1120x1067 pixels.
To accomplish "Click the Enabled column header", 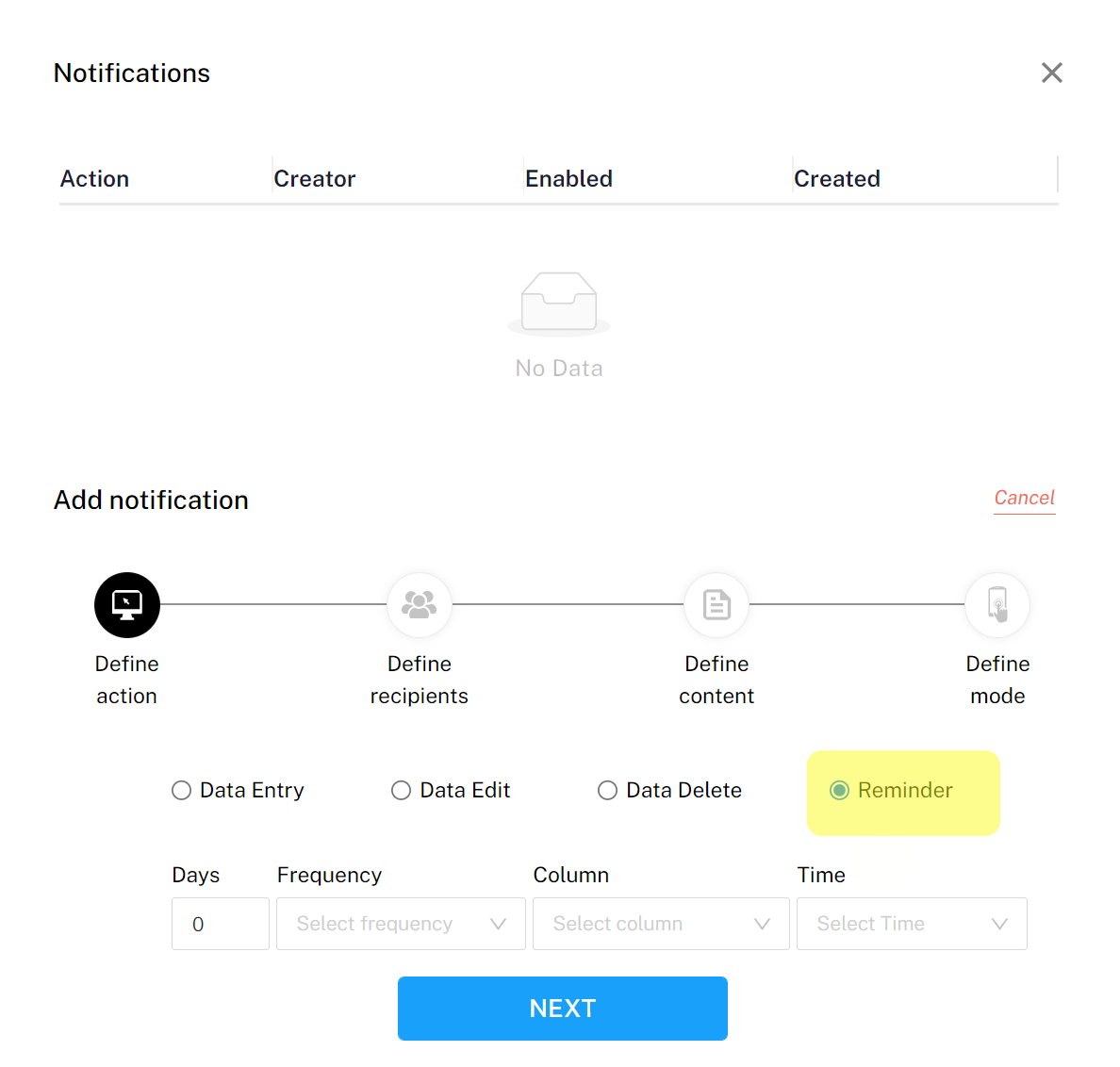I will (568, 179).
